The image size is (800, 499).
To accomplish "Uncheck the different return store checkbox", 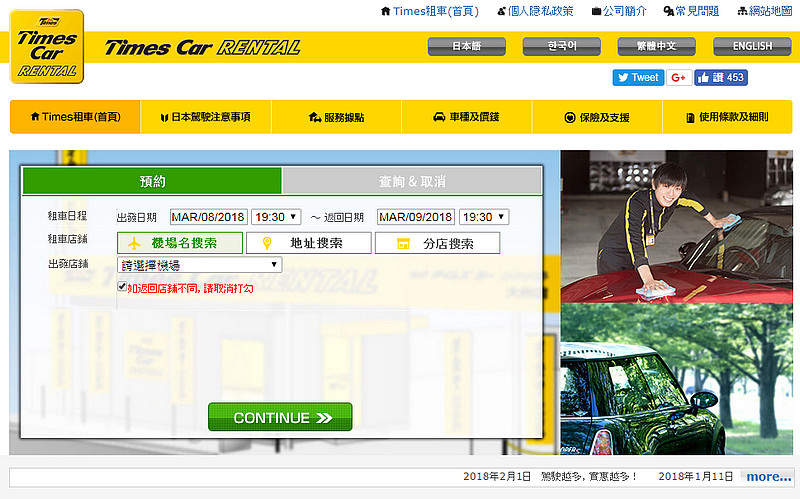I will 122,287.
